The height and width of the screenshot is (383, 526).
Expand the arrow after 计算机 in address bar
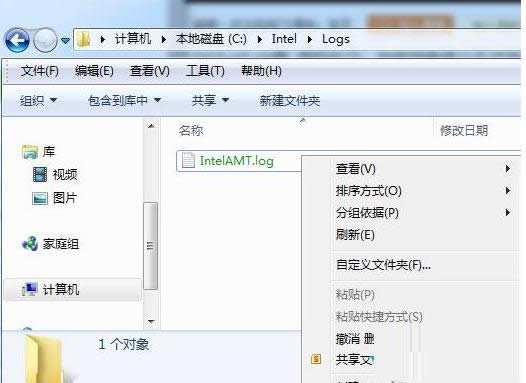pyautogui.click(x=163, y=40)
